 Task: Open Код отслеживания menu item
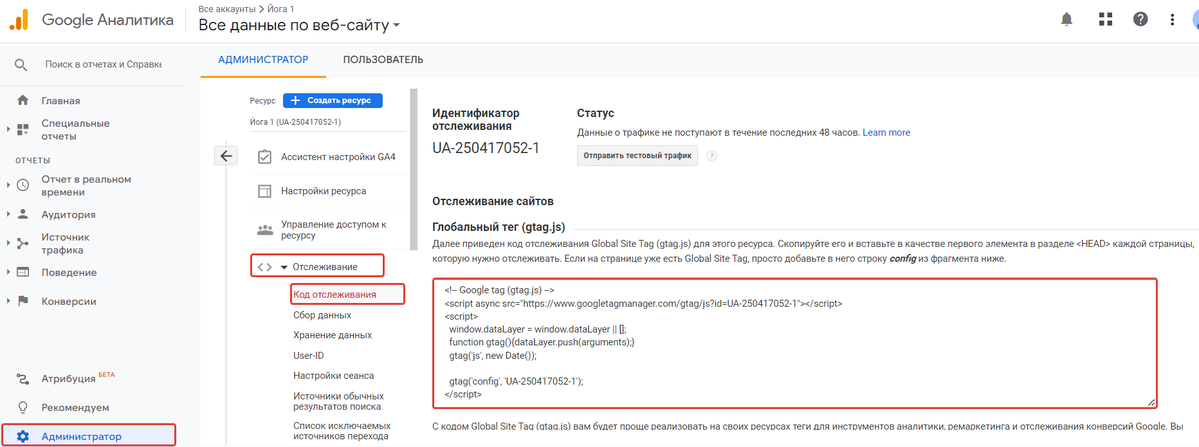334,294
